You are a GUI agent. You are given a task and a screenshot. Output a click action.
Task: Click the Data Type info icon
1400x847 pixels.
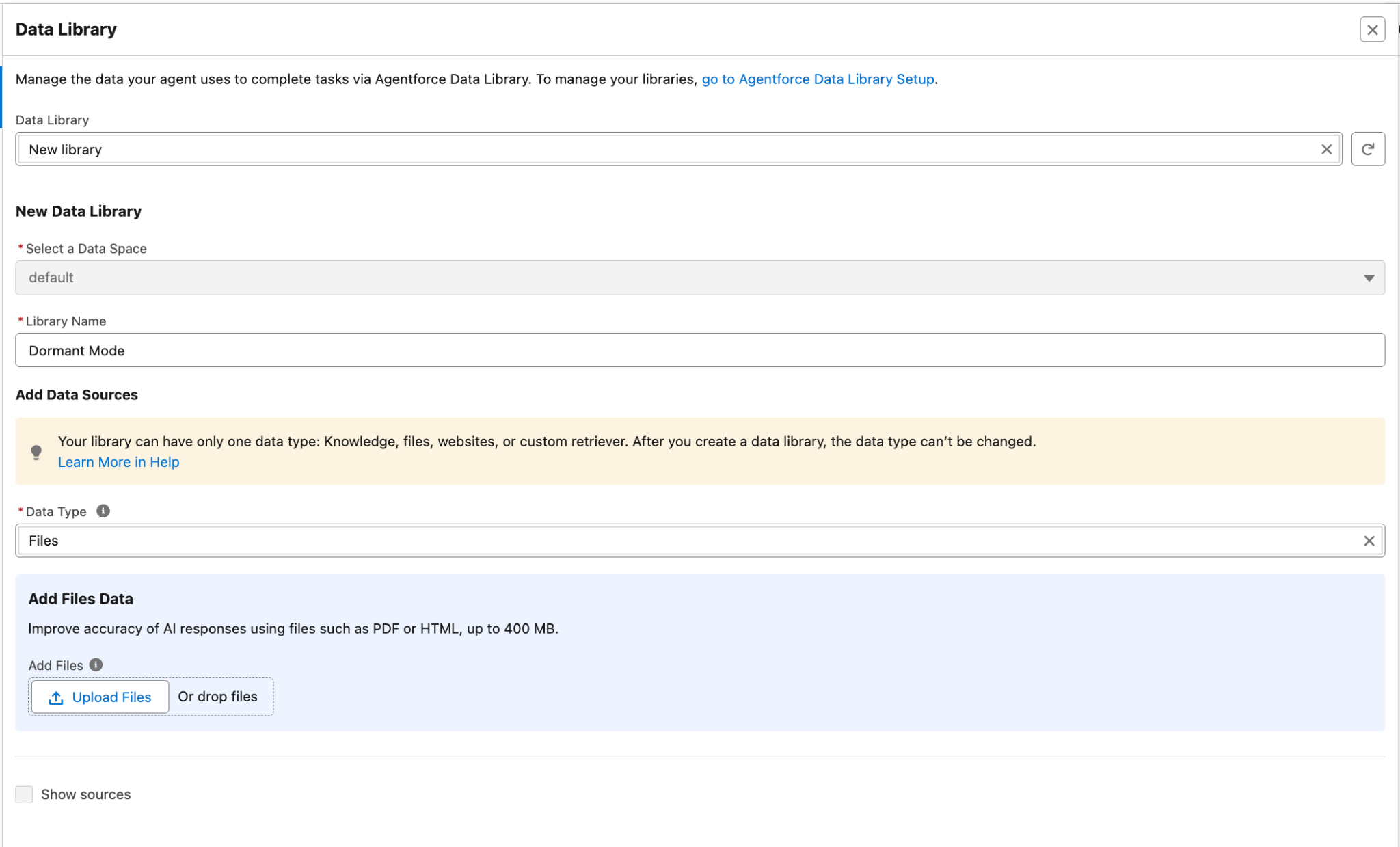click(103, 511)
